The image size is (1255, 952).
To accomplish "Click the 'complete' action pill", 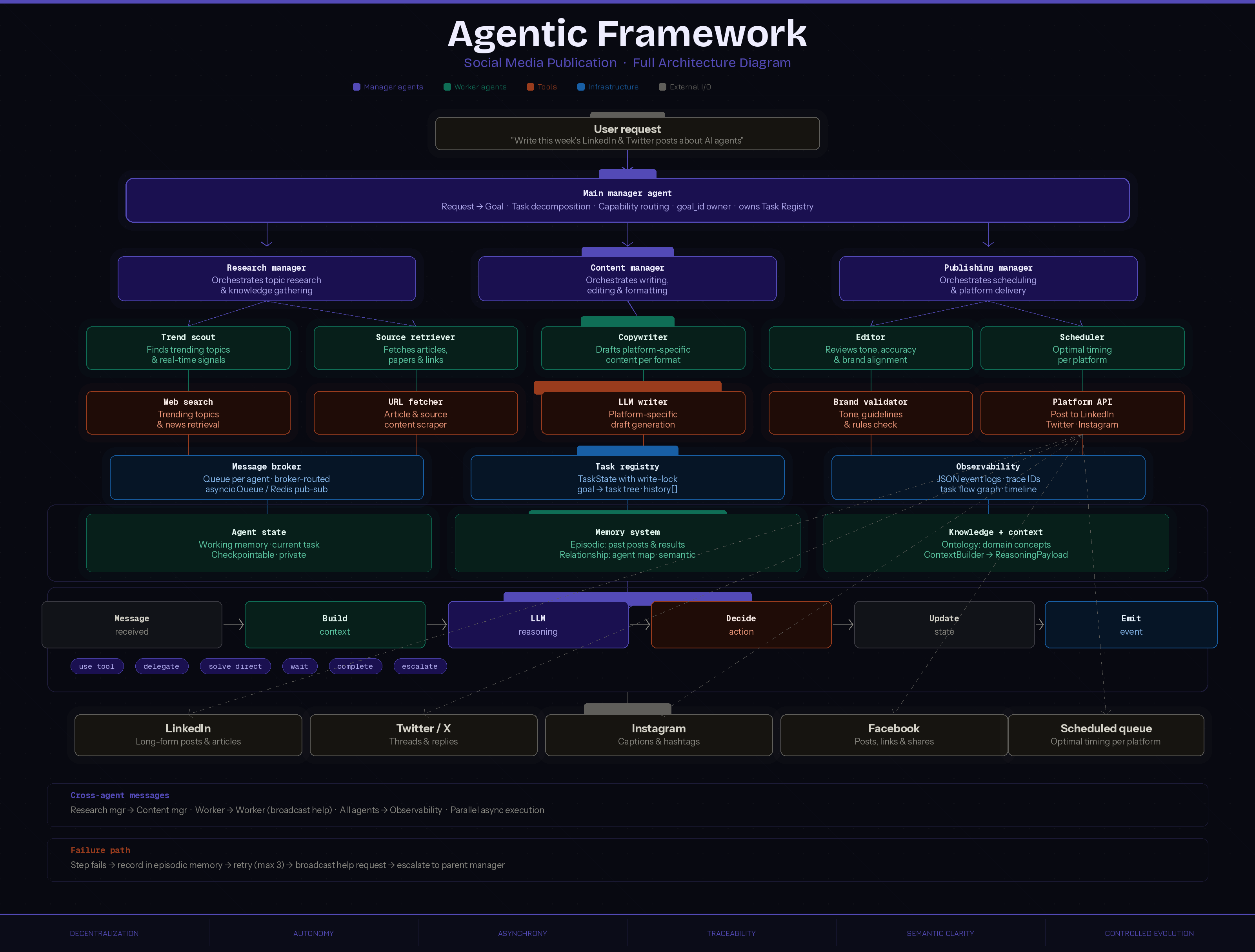I will (x=355, y=666).
